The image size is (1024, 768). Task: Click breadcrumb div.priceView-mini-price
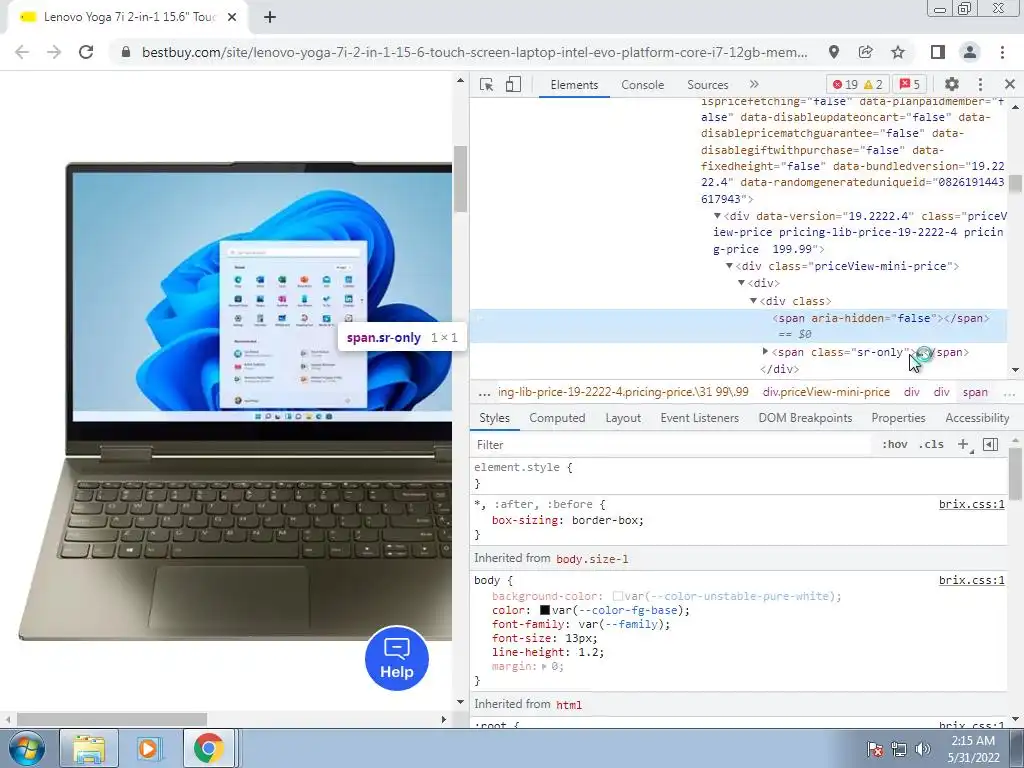click(x=826, y=392)
